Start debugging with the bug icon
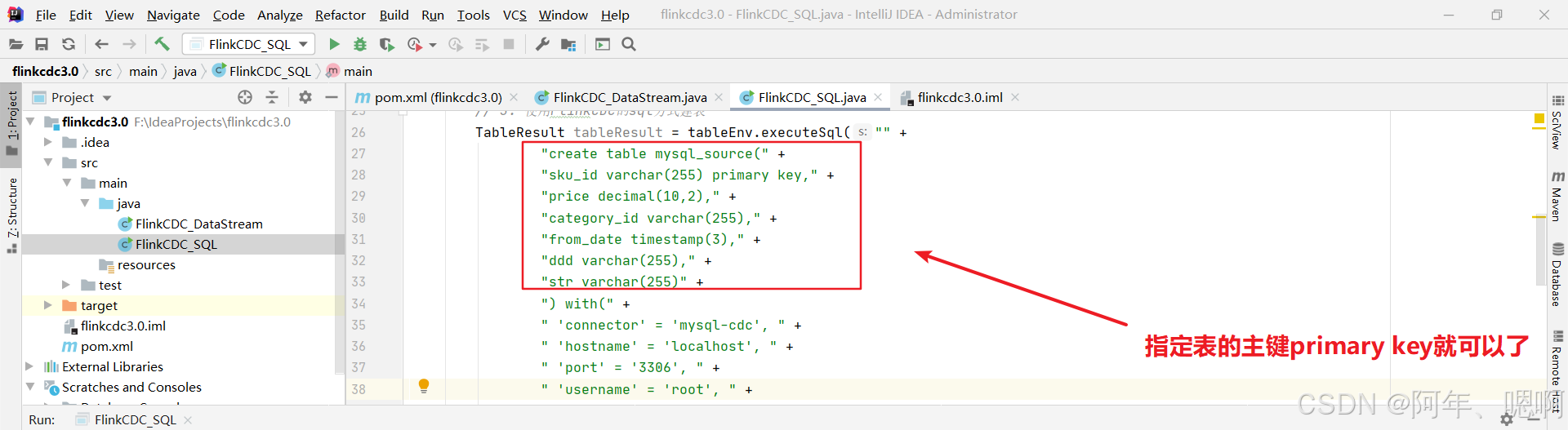 point(360,44)
